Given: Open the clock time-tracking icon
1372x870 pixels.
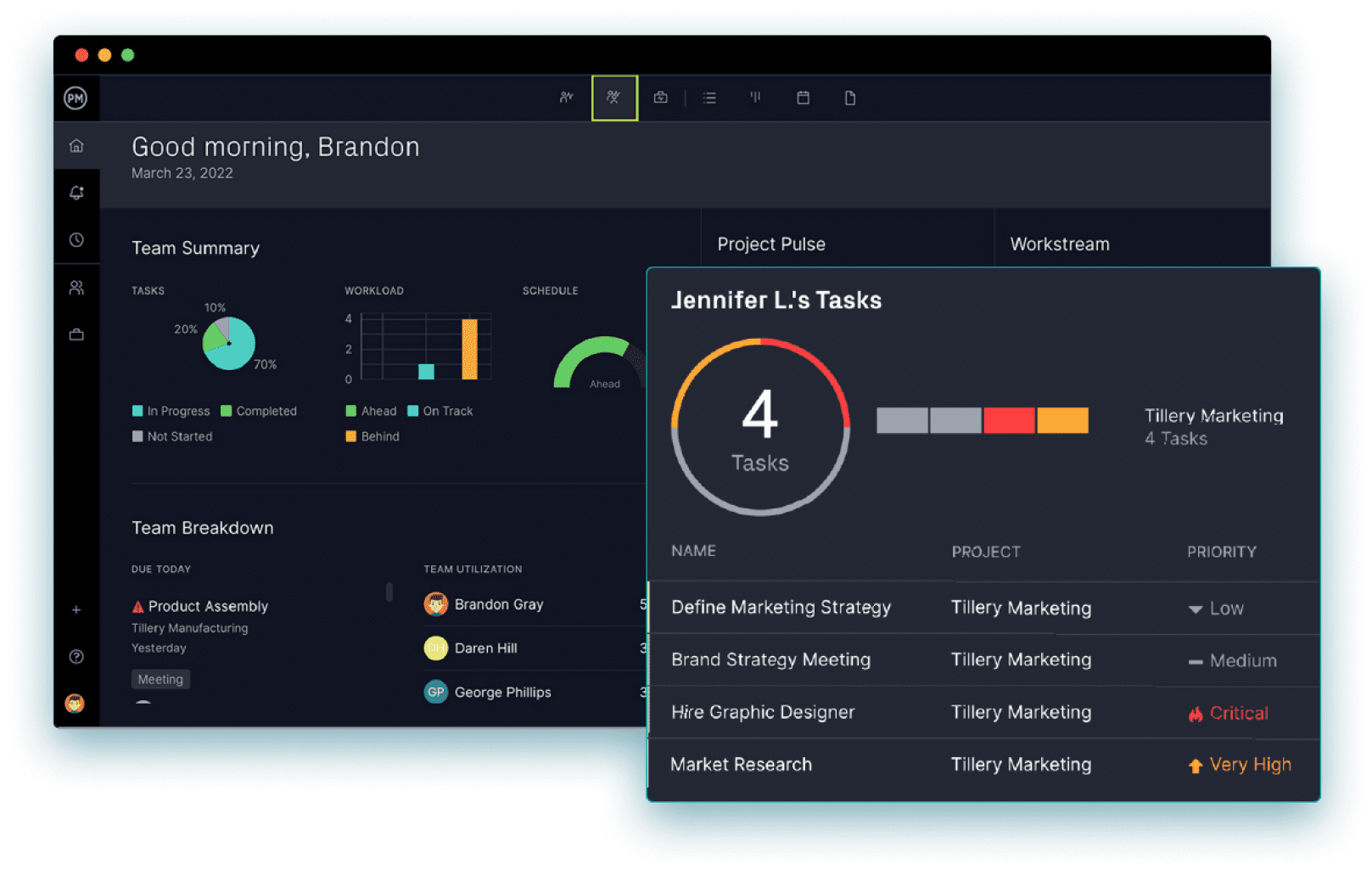Looking at the screenshot, I should [x=76, y=240].
